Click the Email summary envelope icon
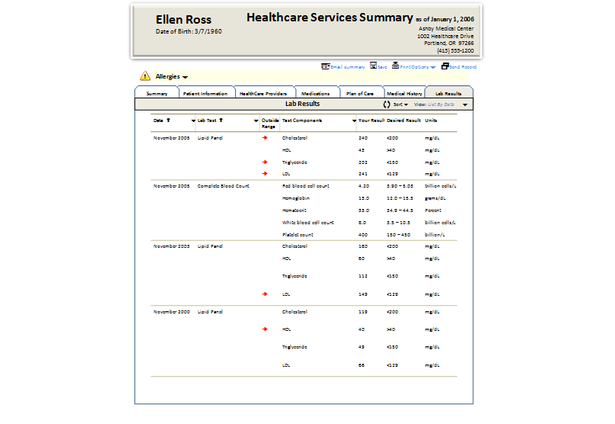This screenshot has width=615, height=424. tap(325, 66)
